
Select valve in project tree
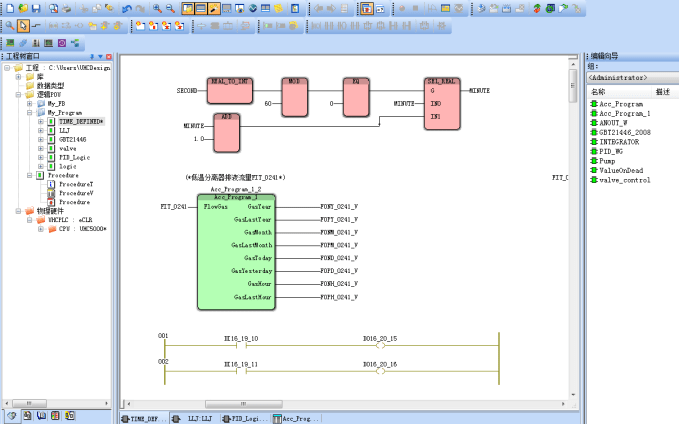coord(68,149)
